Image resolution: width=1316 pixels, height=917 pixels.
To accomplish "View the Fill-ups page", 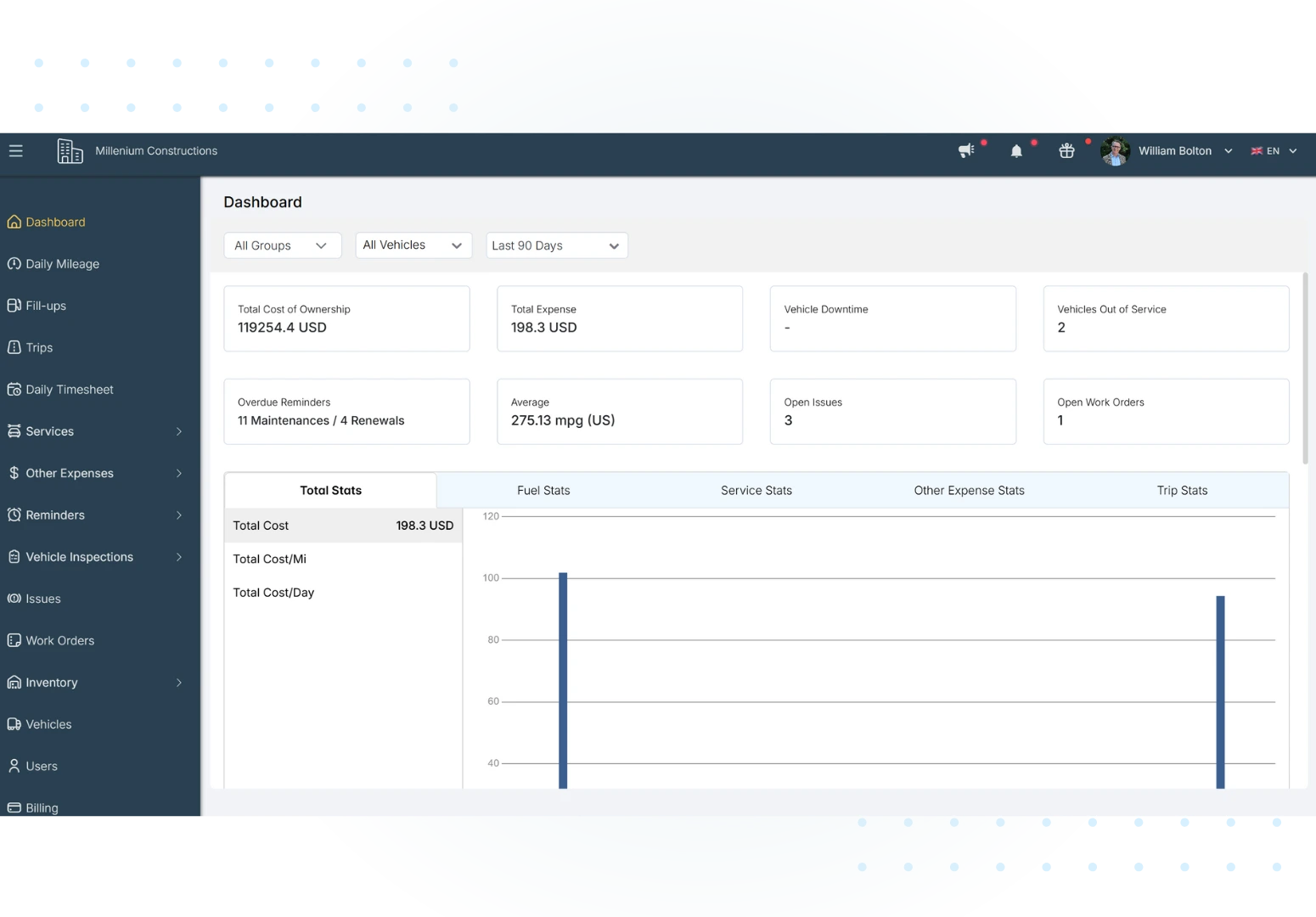I will pyautogui.click(x=46, y=305).
